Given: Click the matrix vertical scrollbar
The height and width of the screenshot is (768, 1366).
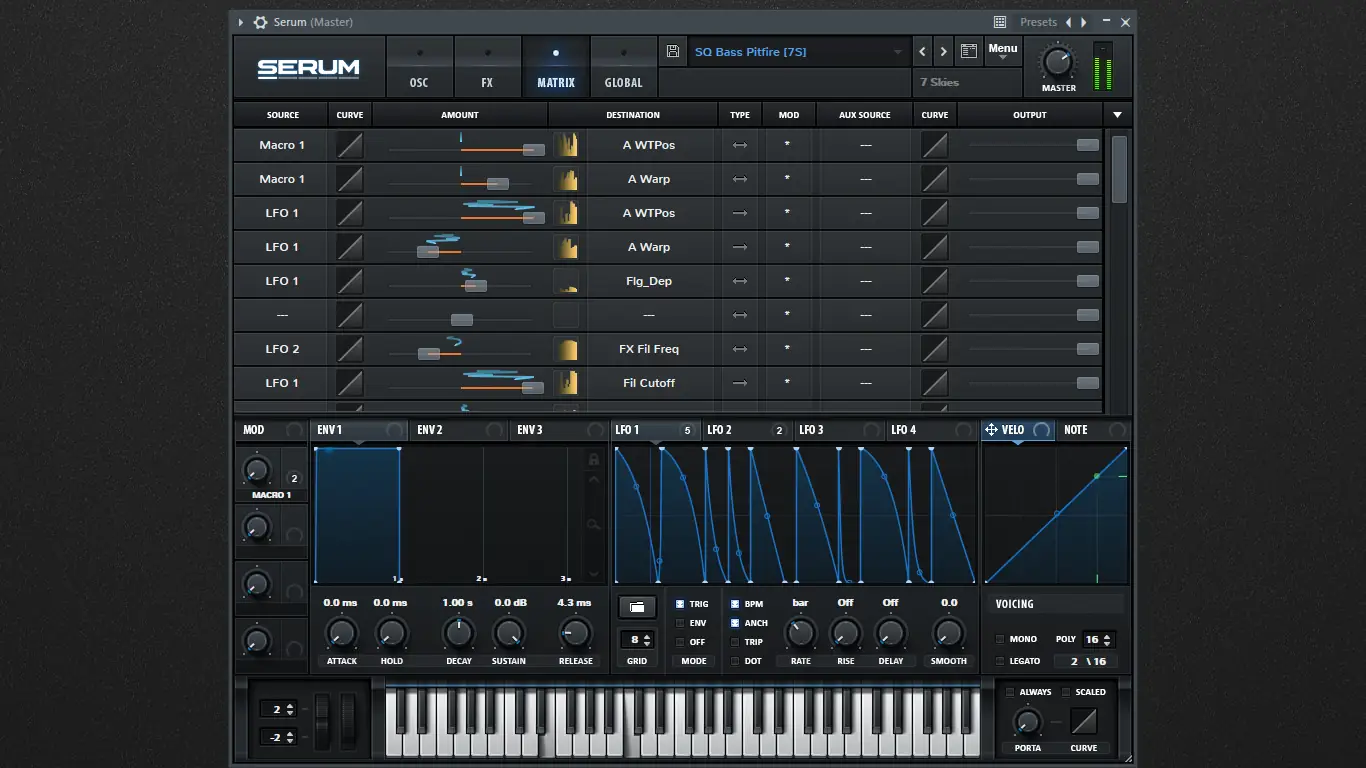Looking at the screenshot, I should coord(1119,169).
